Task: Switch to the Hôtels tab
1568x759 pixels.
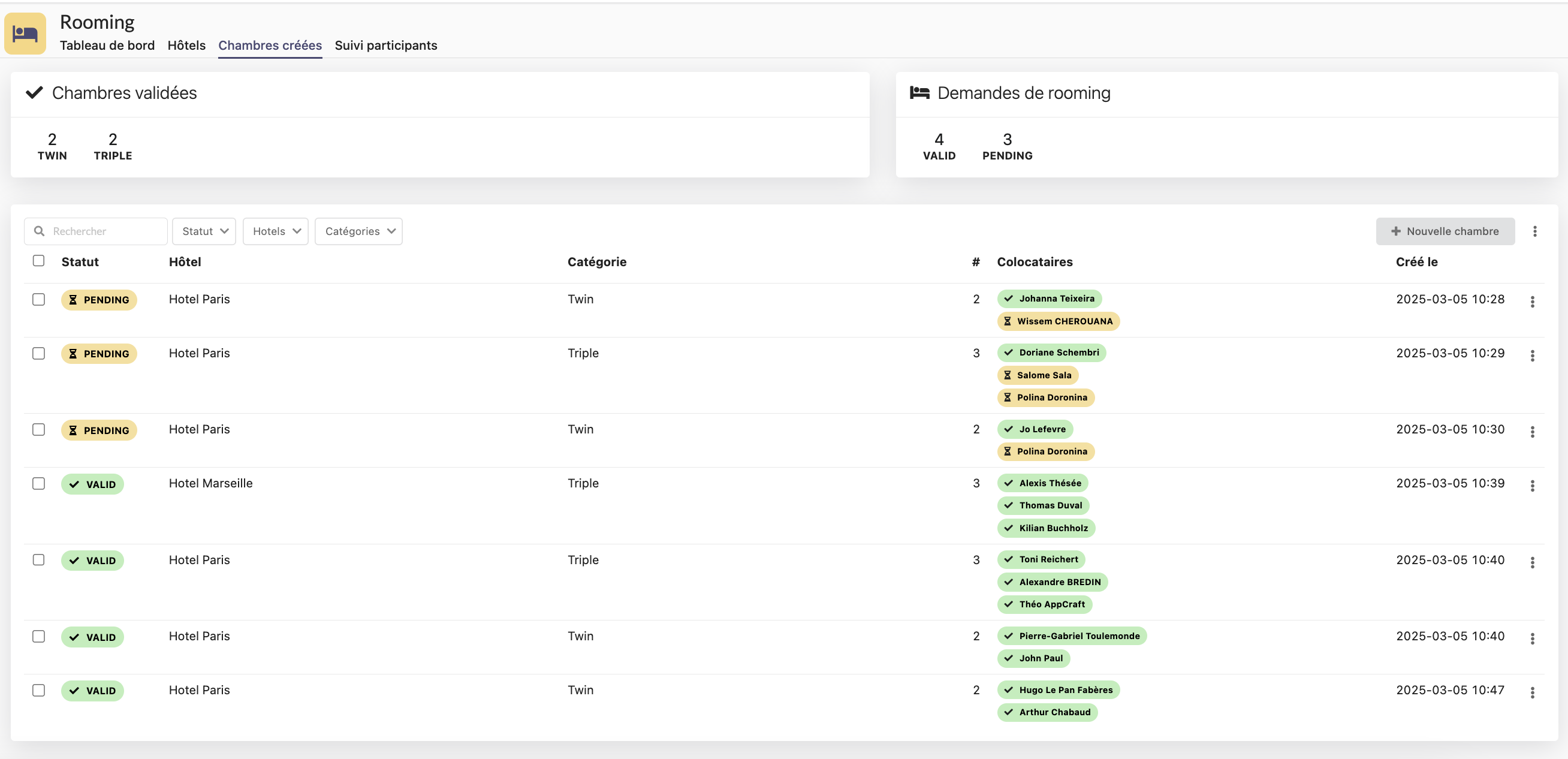Action: point(186,45)
